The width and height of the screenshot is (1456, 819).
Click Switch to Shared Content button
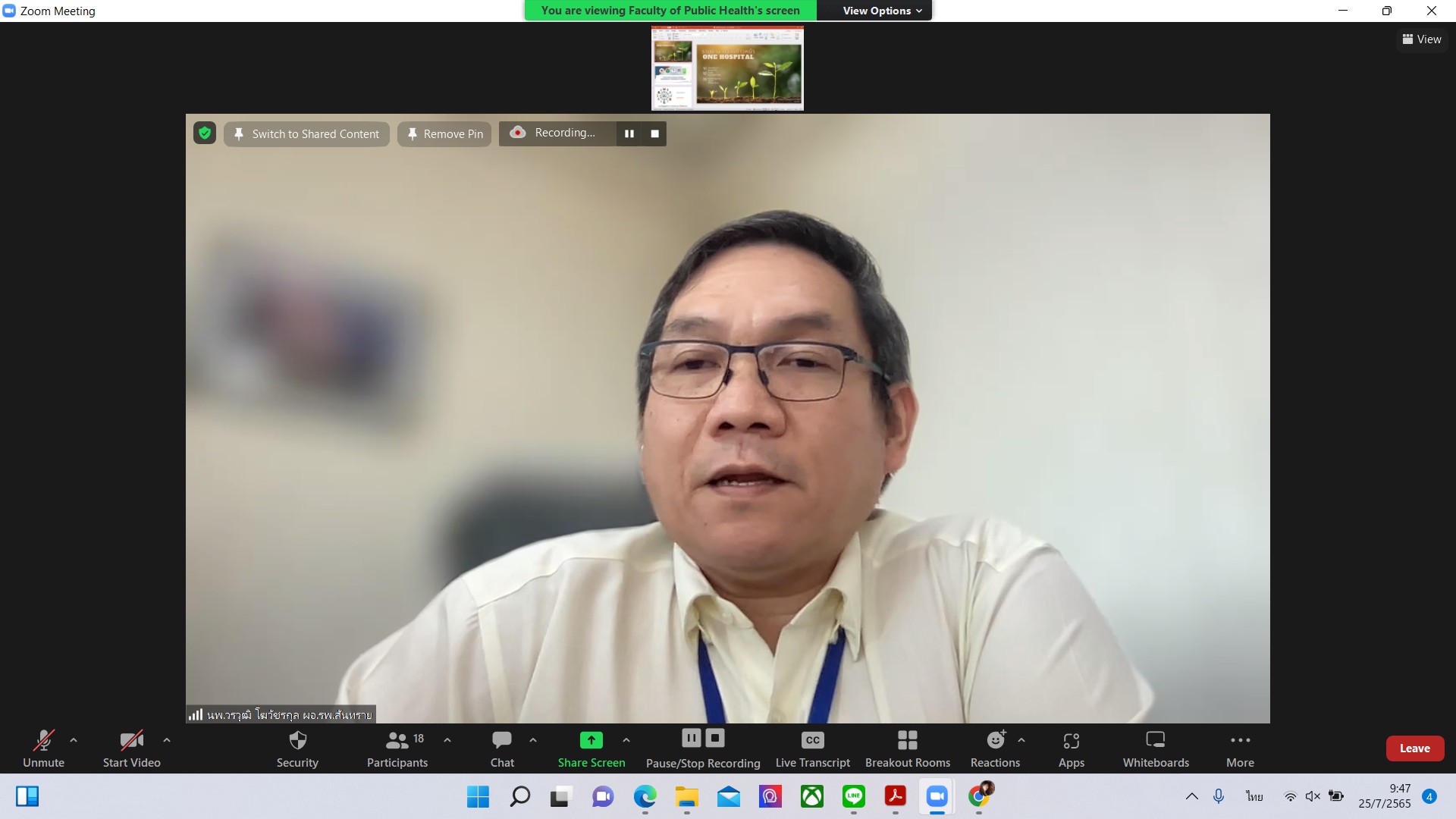[306, 134]
